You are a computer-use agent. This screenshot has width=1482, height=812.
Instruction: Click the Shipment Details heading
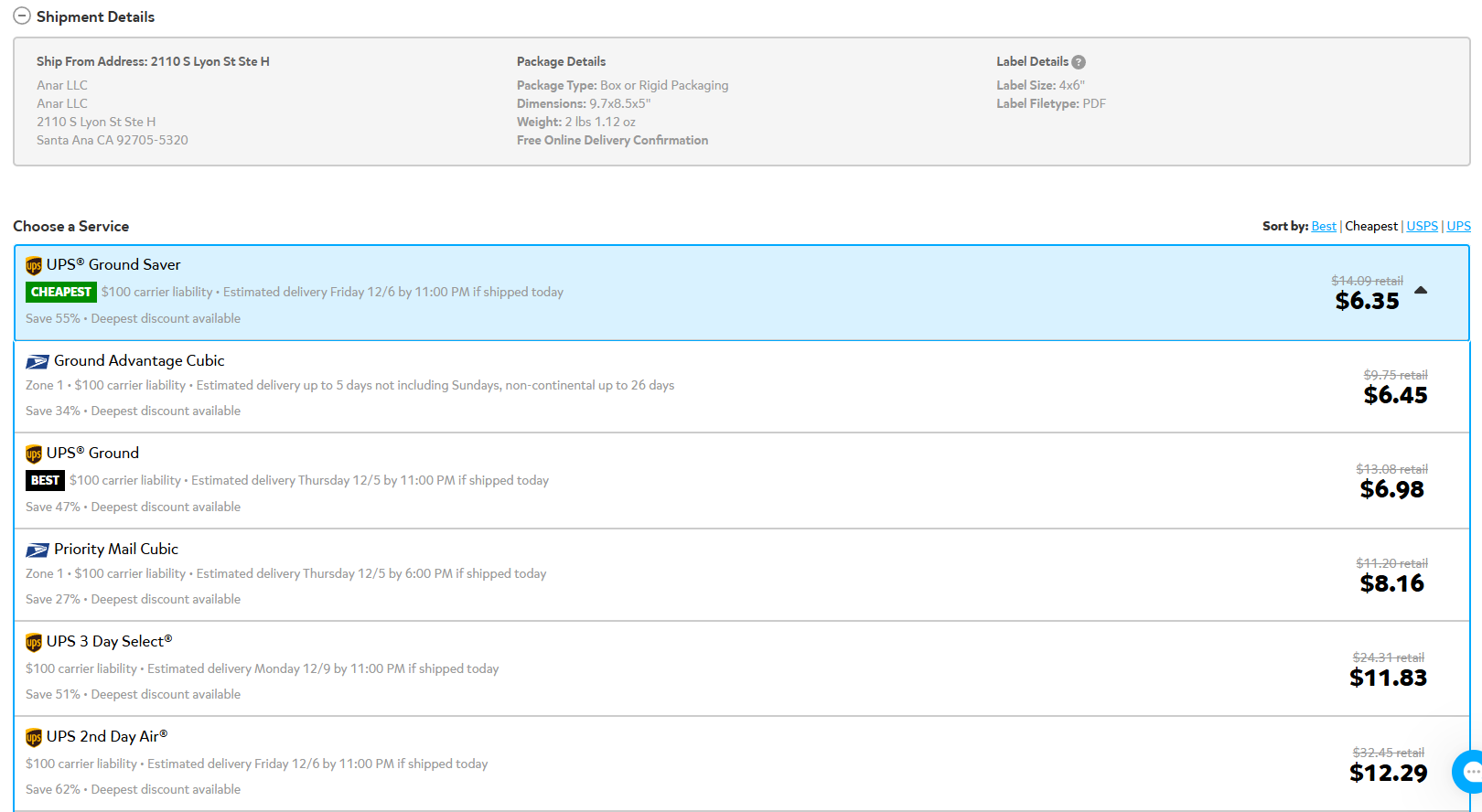point(95,16)
